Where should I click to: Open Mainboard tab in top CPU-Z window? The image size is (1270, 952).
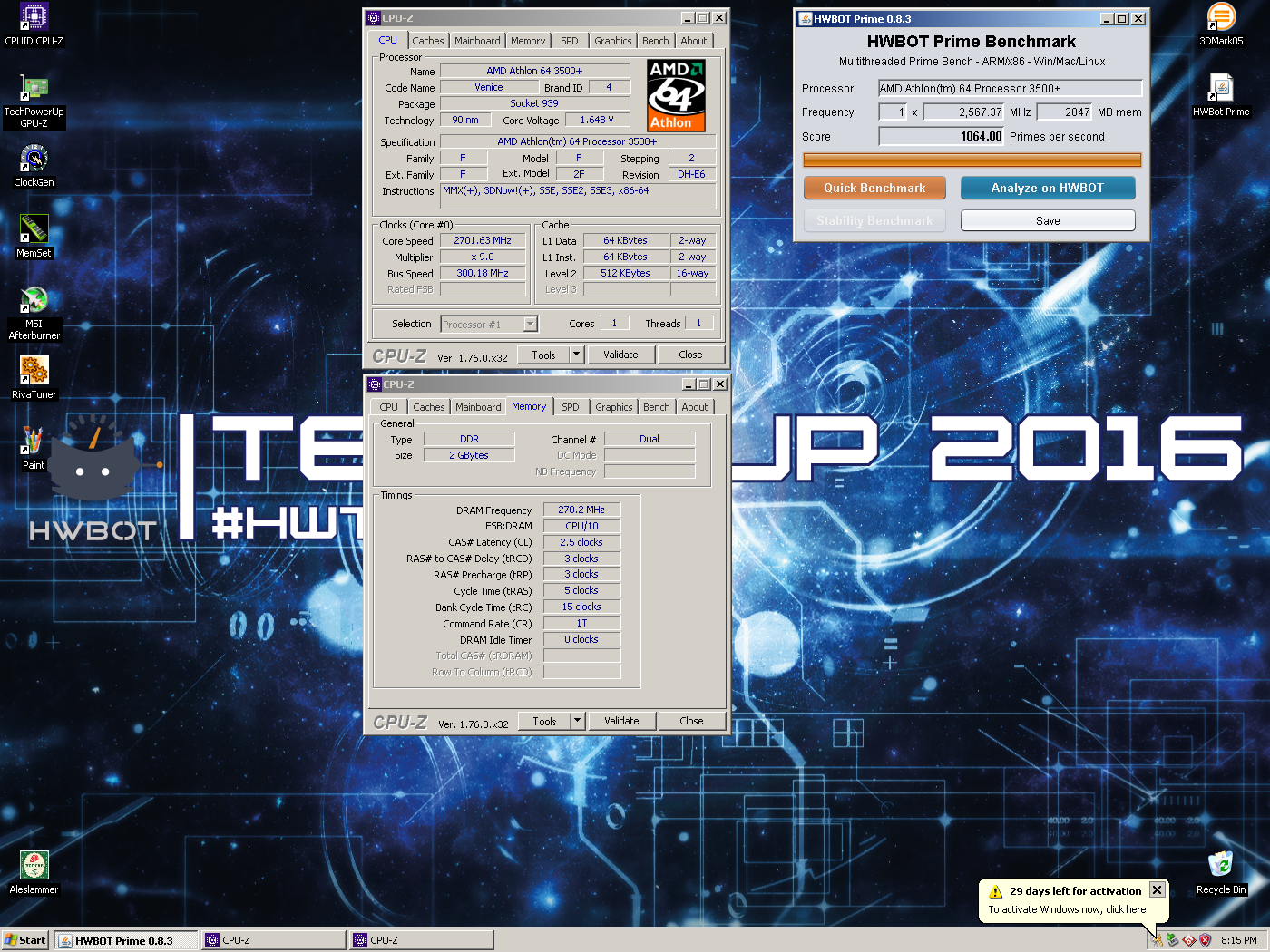coord(477,41)
